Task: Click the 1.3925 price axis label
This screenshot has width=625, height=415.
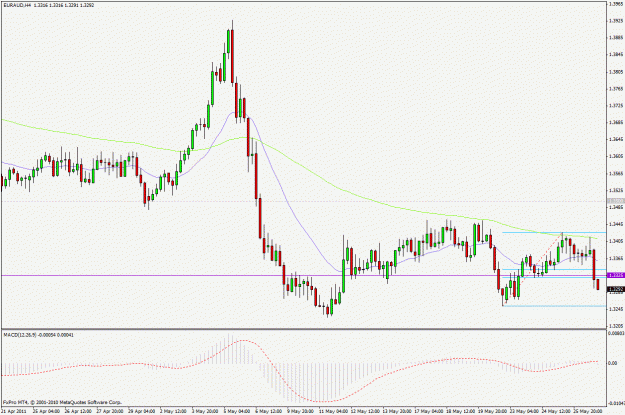Action: (x=616, y=20)
